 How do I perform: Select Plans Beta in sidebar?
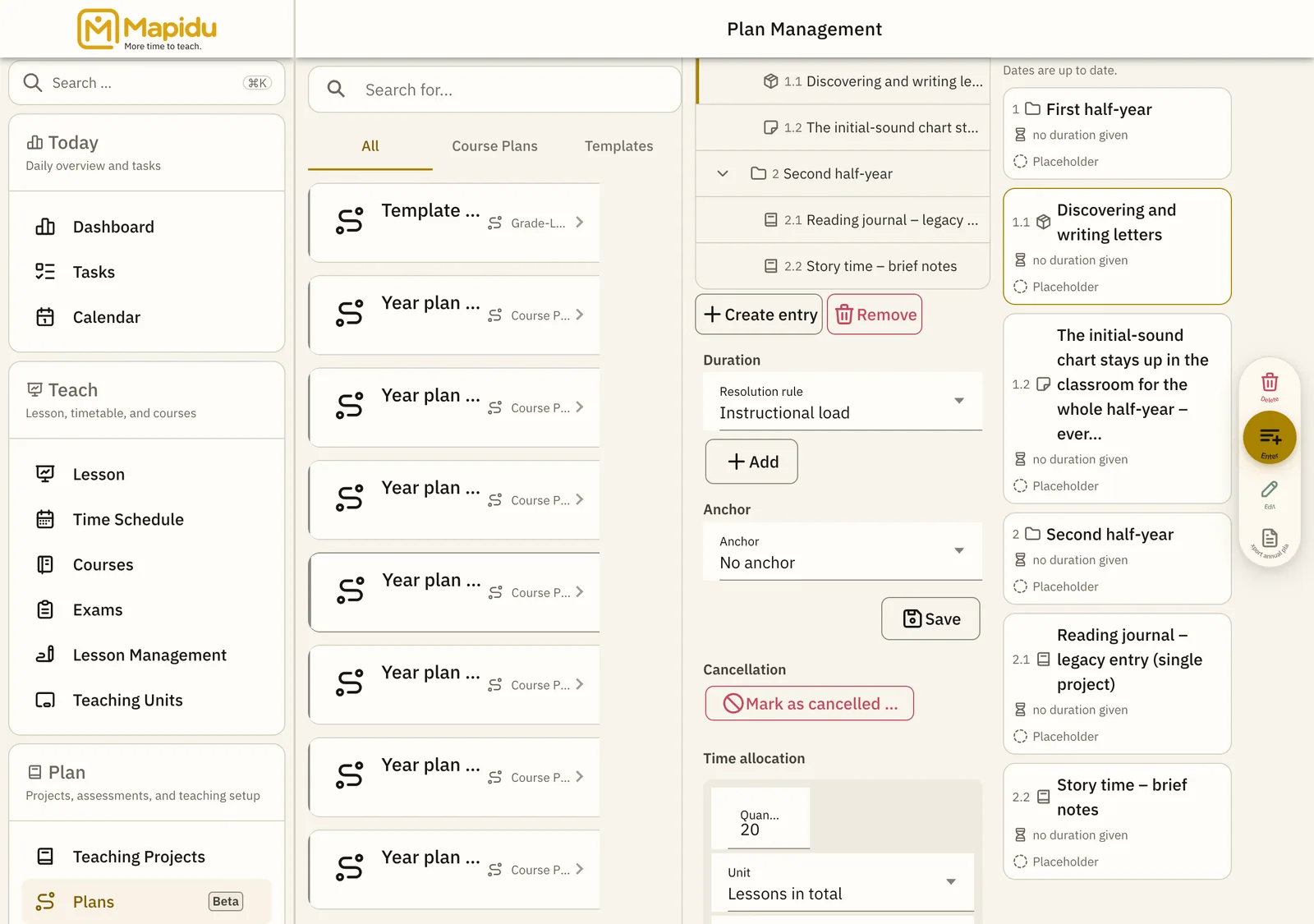147,902
